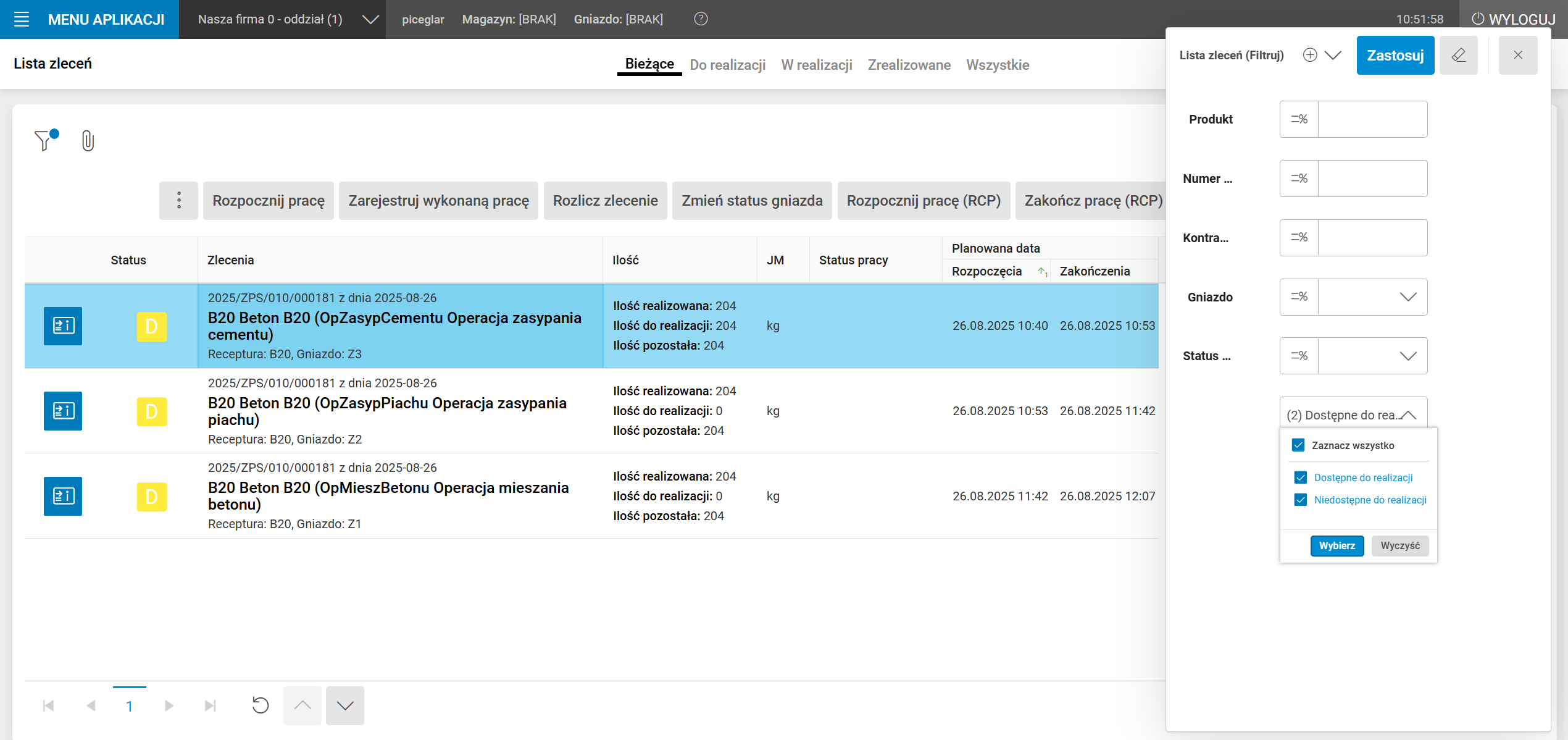Click the refresh icon below the orders list
Screen dimensions: 1568x740
[260, 705]
